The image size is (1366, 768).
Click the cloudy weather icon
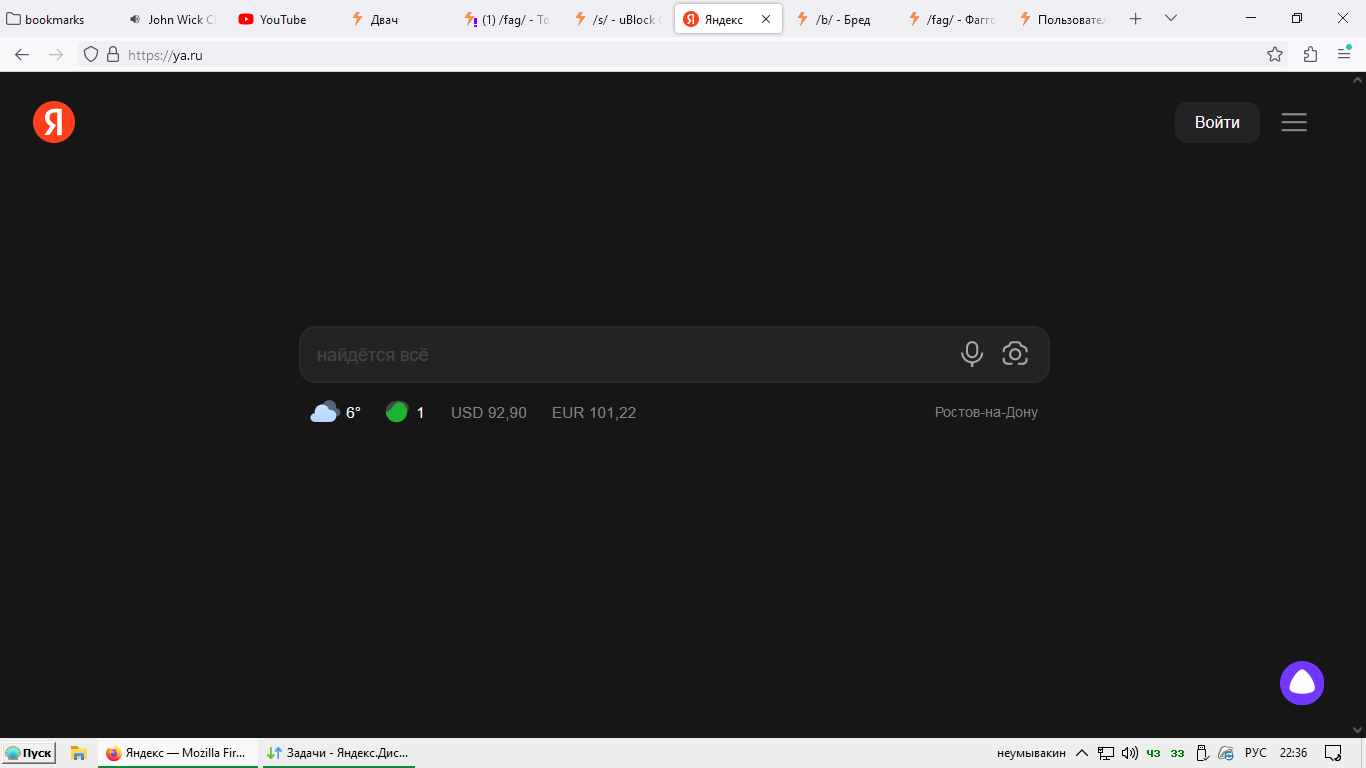click(x=323, y=411)
